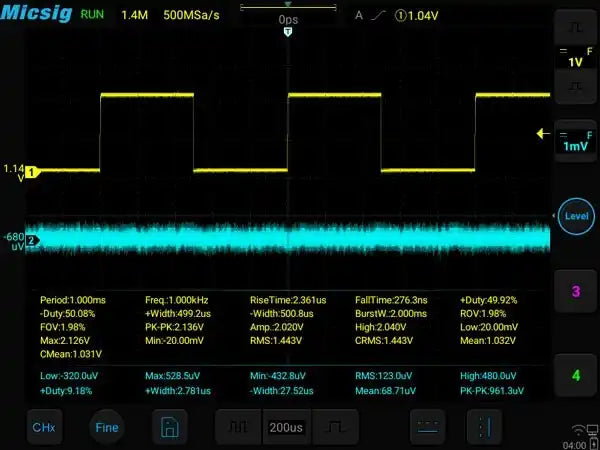Click the 200us timebase value
The width and height of the screenshot is (600, 450).
tap(286, 427)
